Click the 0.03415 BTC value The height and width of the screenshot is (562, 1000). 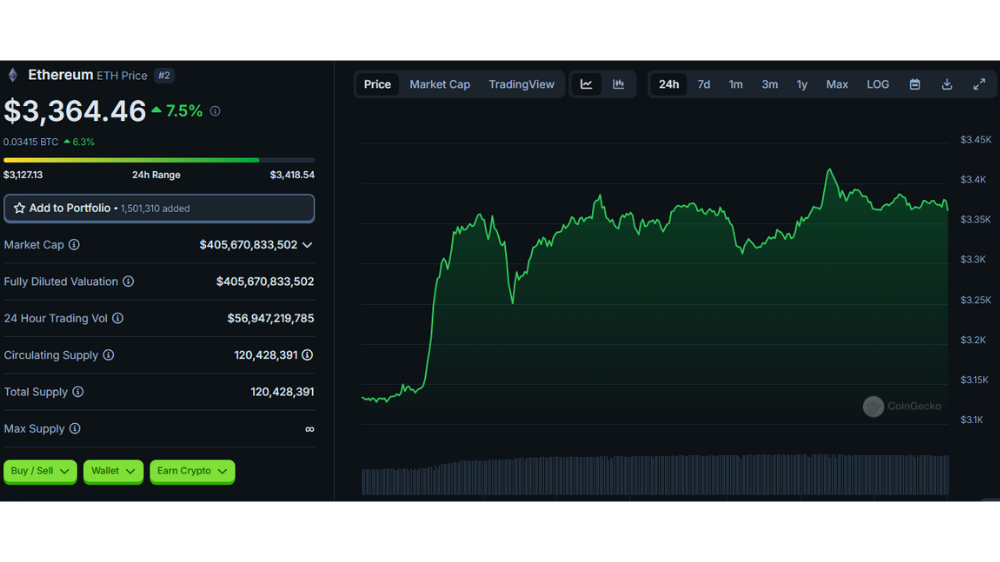click(x=31, y=142)
